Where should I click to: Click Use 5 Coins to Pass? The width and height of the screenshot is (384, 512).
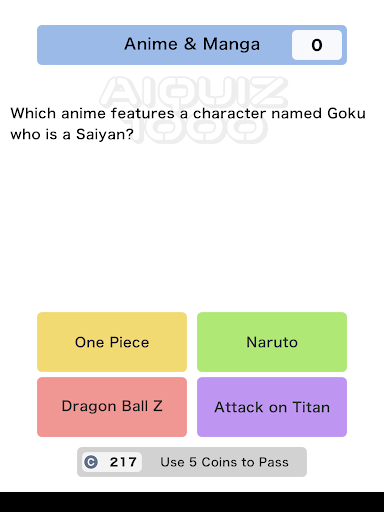point(224,462)
